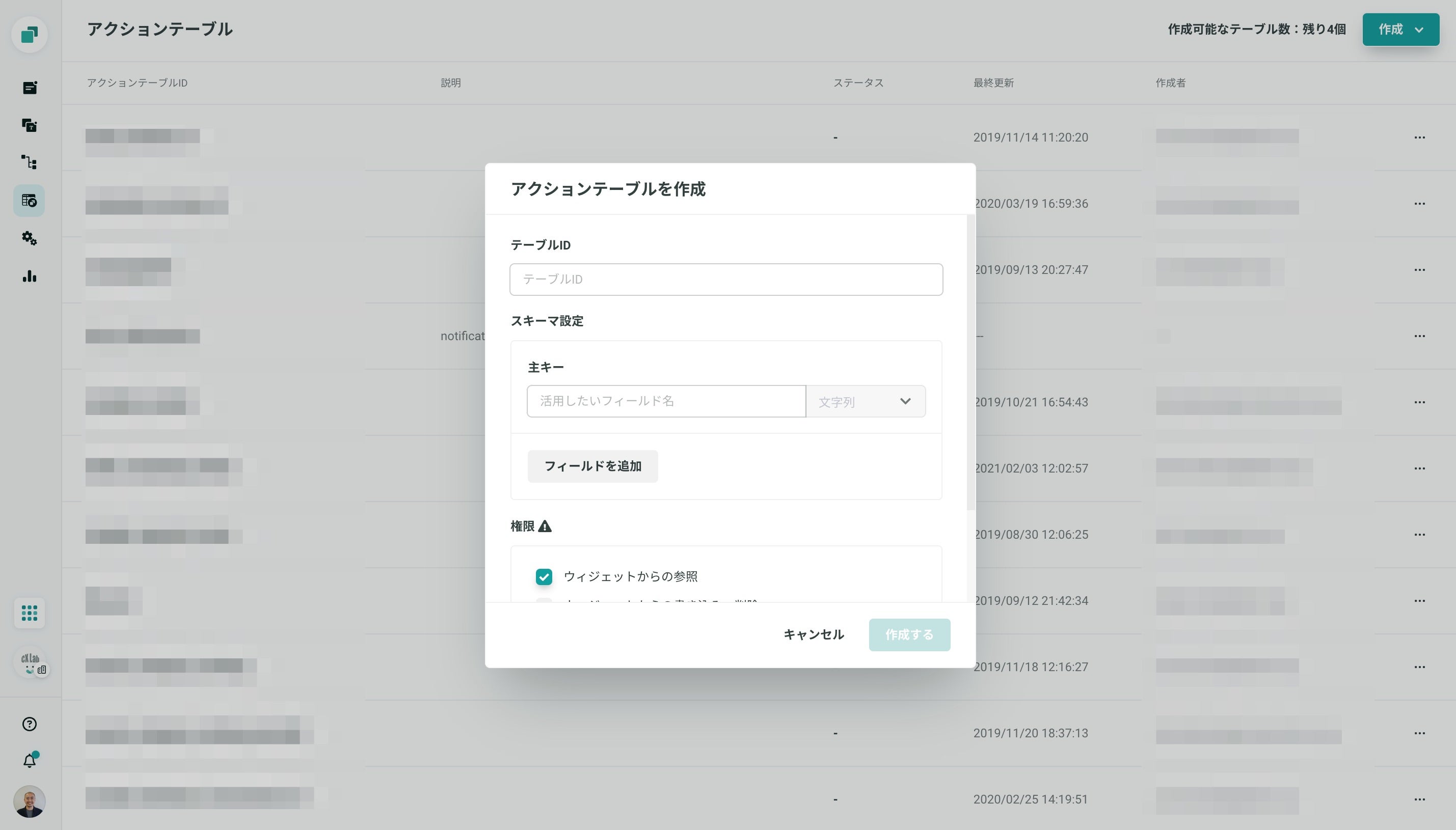Open the overlapping-squares template icon in sidebar
Image resolution: width=1456 pixels, height=830 pixels.
click(30, 125)
